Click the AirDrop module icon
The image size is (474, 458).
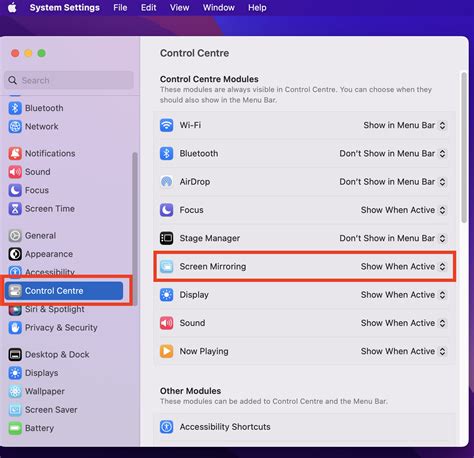pos(166,182)
